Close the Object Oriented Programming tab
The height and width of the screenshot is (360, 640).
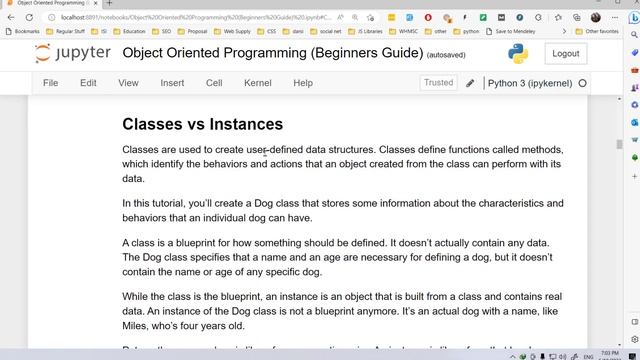(96, 3)
